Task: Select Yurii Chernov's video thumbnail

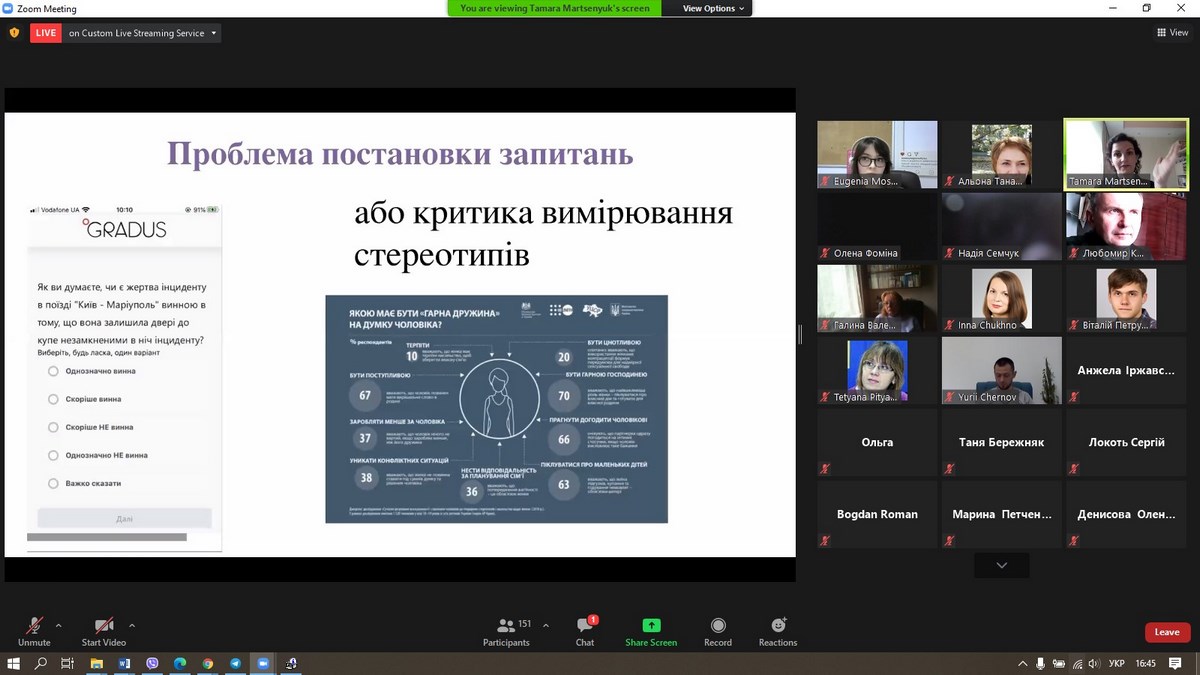Action: point(1001,370)
